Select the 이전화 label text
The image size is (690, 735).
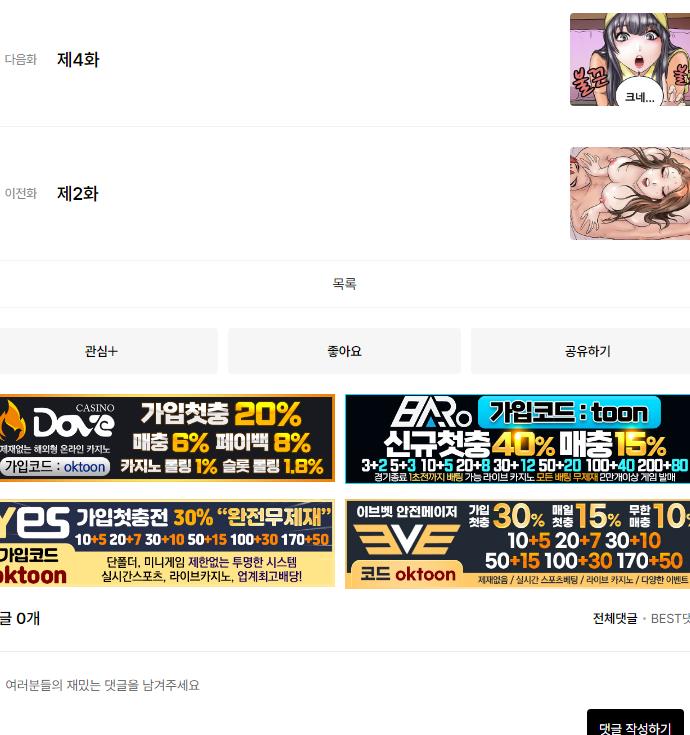21,194
